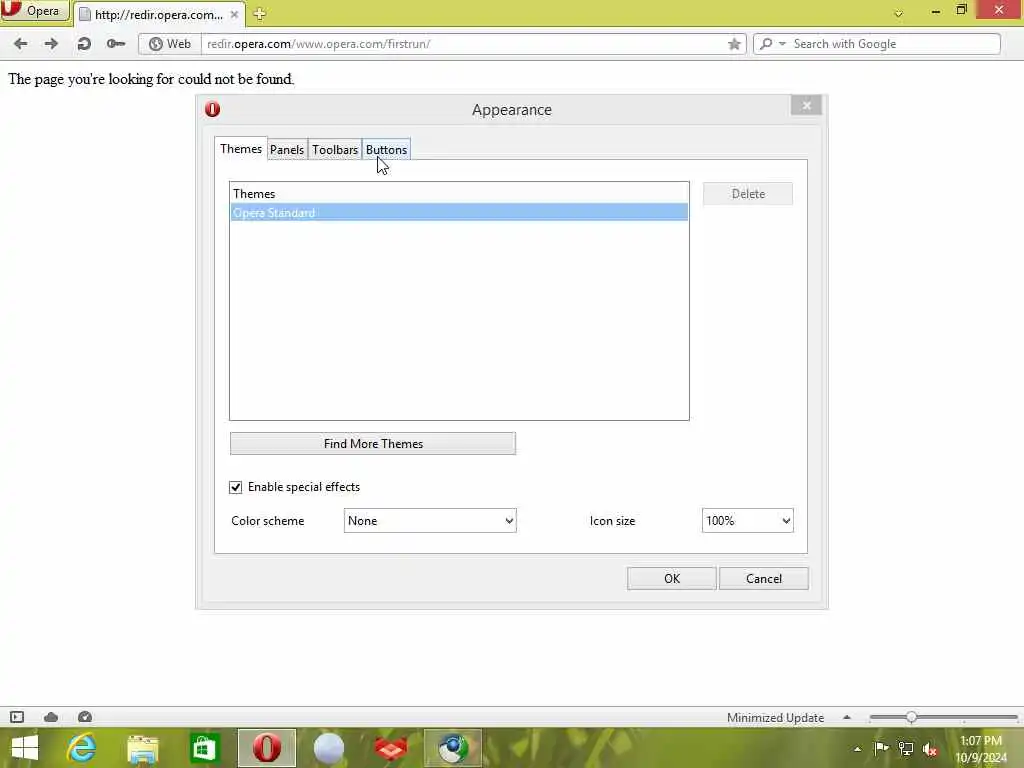Switch to the Themes tab

[x=240, y=149]
